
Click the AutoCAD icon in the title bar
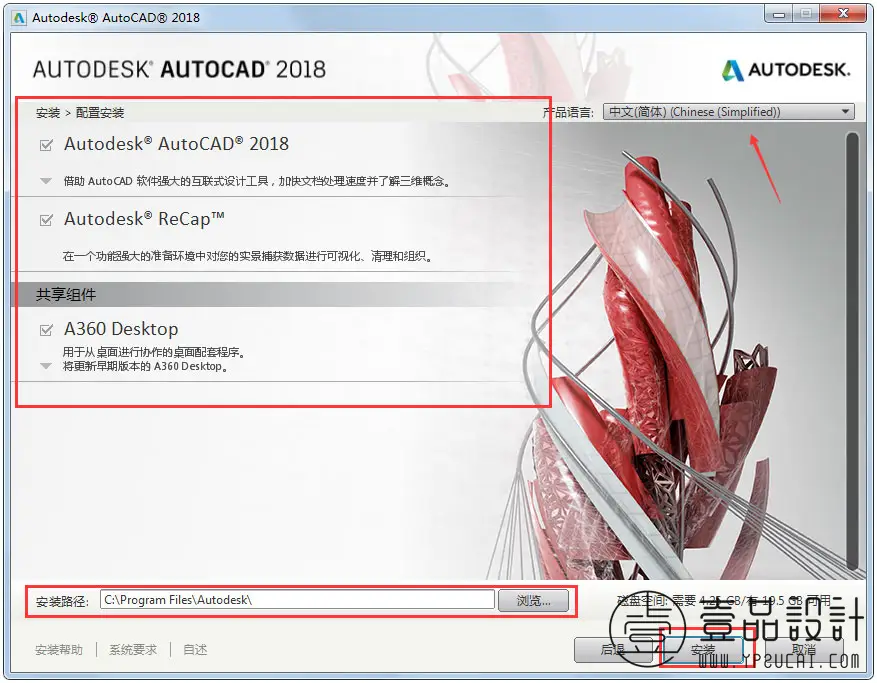[19, 18]
